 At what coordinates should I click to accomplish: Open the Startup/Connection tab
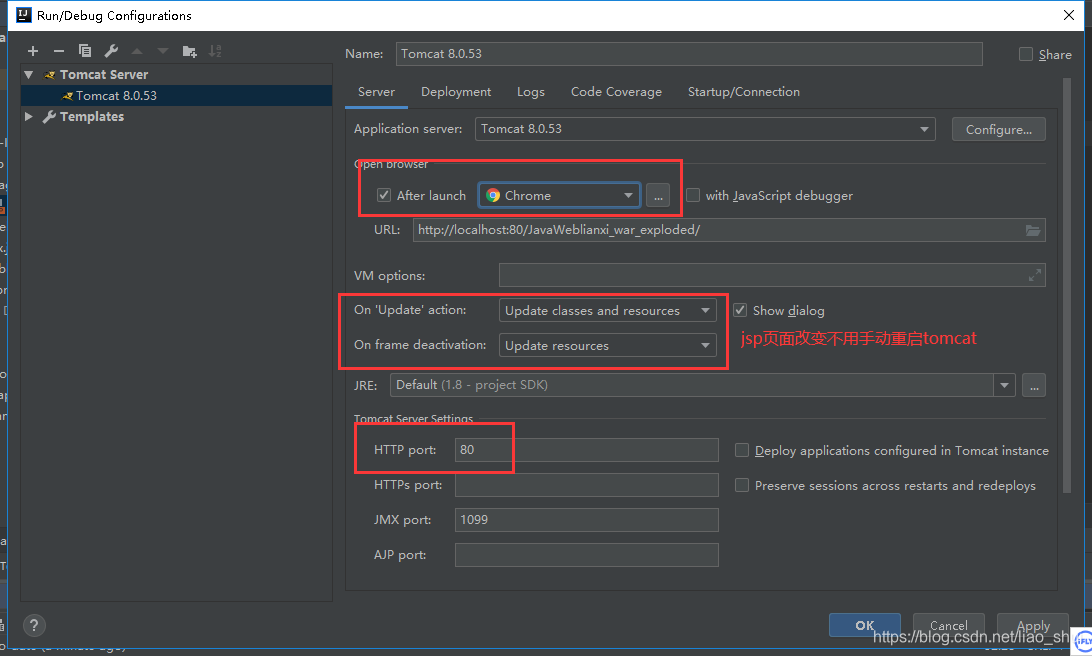tap(744, 92)
